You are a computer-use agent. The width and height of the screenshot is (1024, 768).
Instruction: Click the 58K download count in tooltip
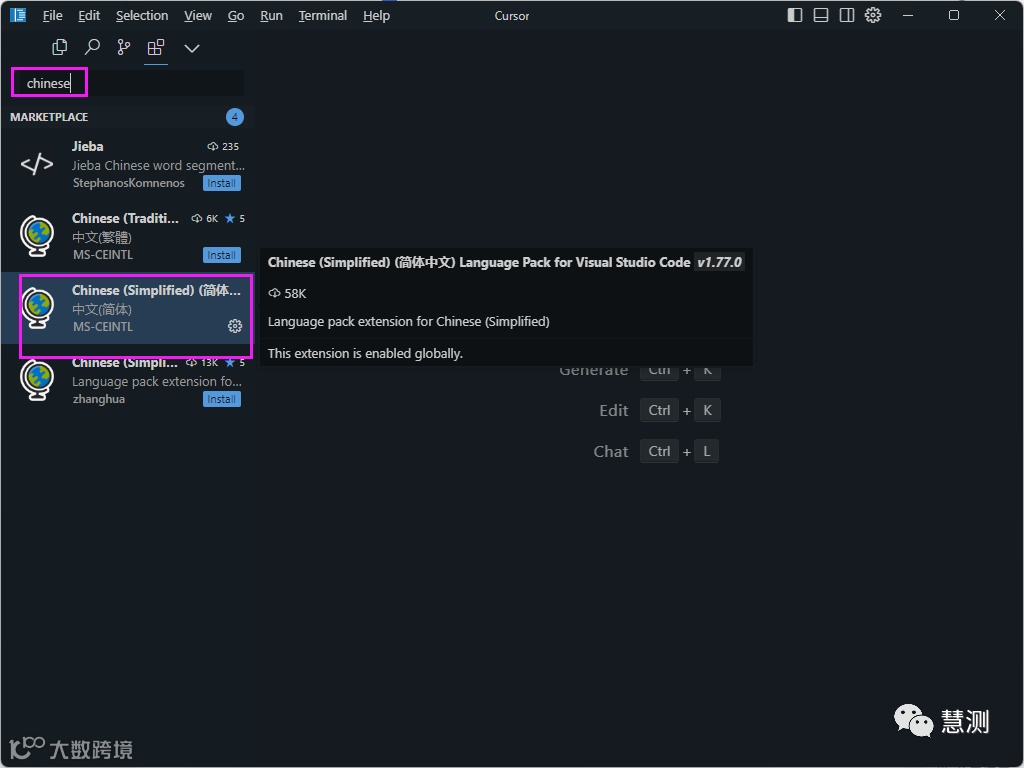[287, 293]
